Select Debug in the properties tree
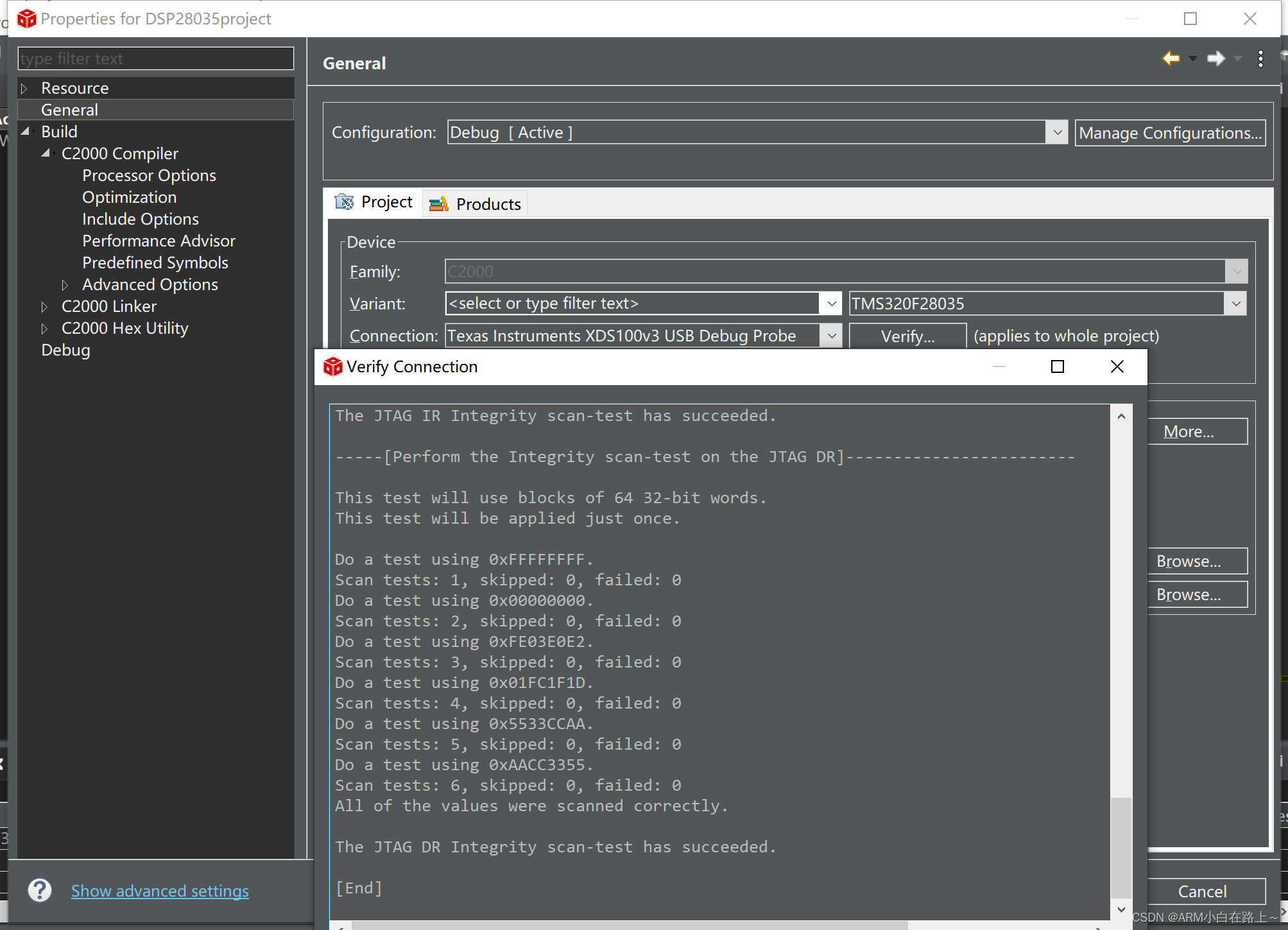The width and height of the screenshot is (1288, 930). 65,350
